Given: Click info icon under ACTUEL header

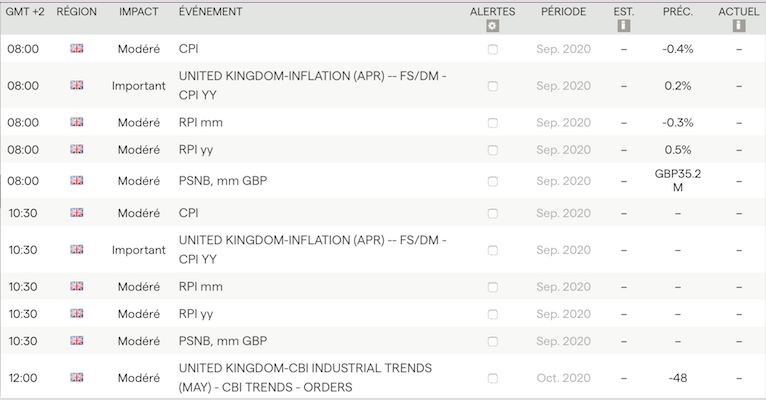Looking at the screenshot, I should (x=739, y=26).
